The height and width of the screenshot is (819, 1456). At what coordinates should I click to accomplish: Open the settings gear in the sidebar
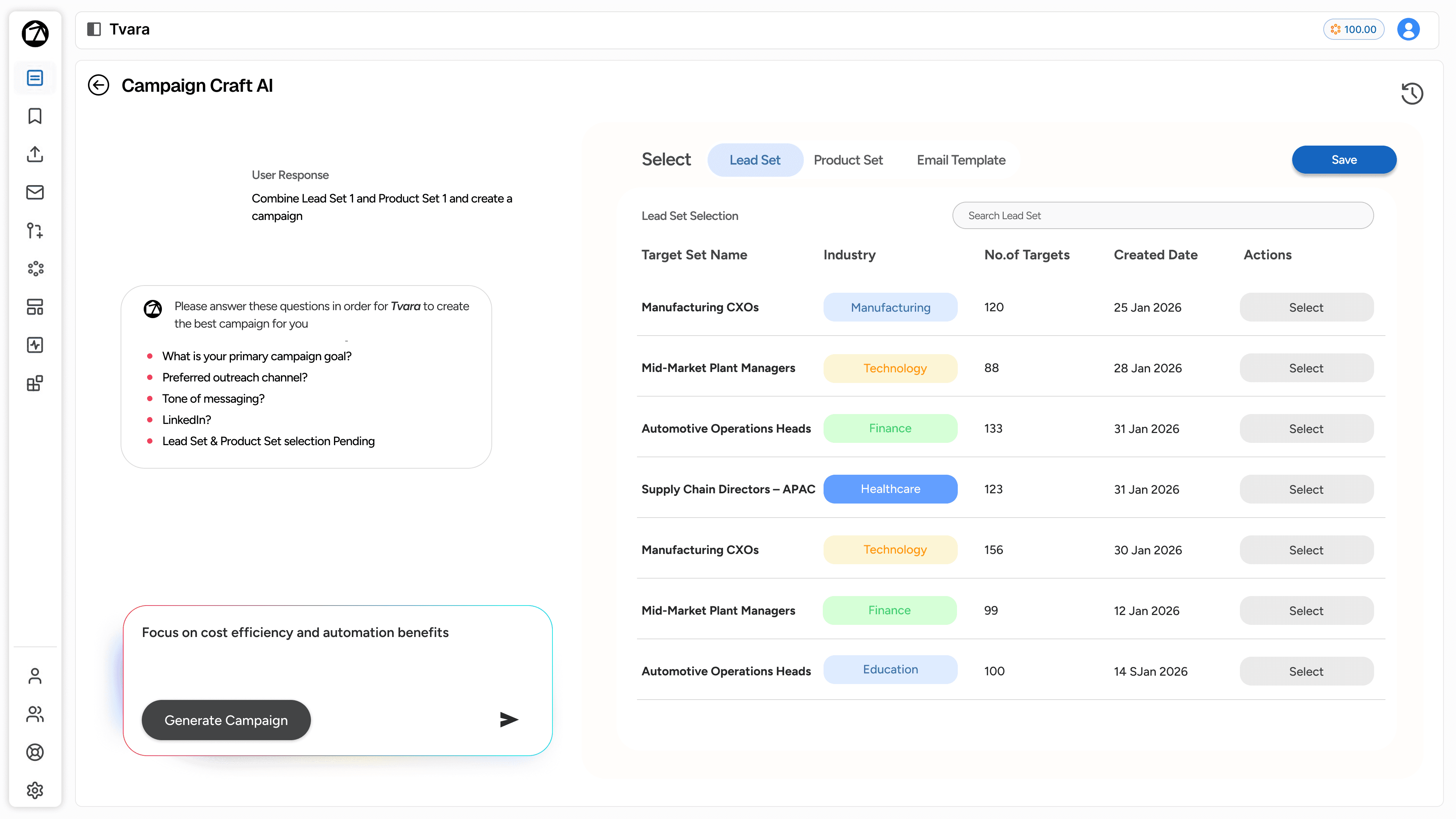coord(35,789)
